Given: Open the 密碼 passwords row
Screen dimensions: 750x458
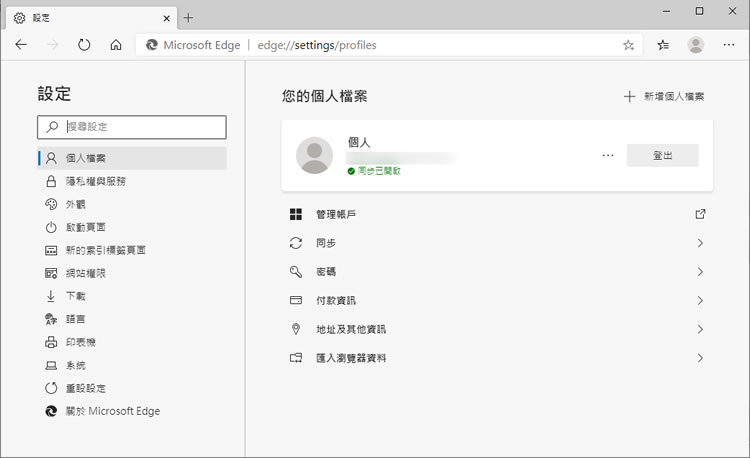Looking at the screenshot, I should [x=497, y=272].
